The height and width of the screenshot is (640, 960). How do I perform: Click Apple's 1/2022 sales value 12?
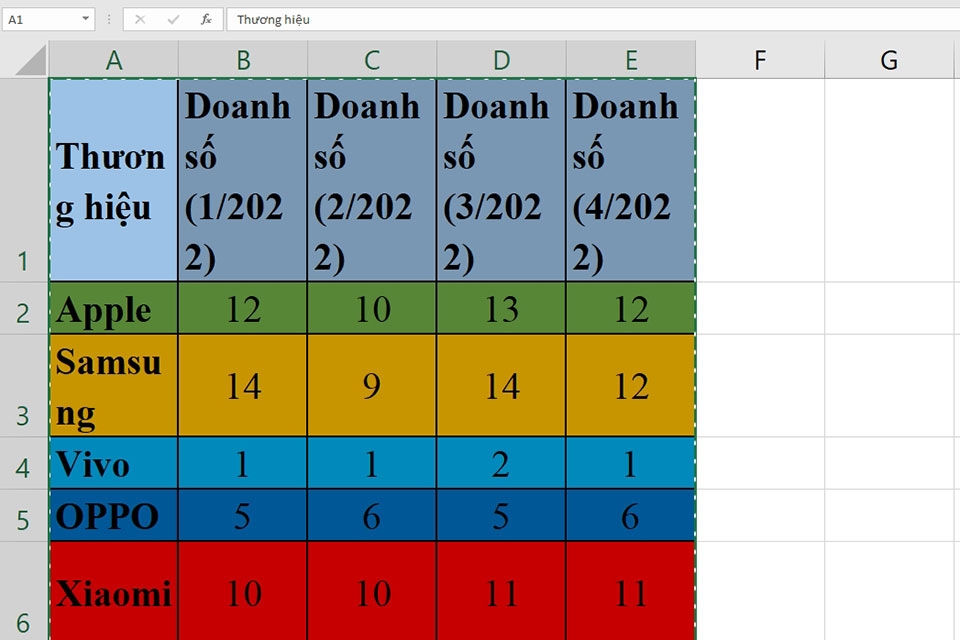[243, 308]
